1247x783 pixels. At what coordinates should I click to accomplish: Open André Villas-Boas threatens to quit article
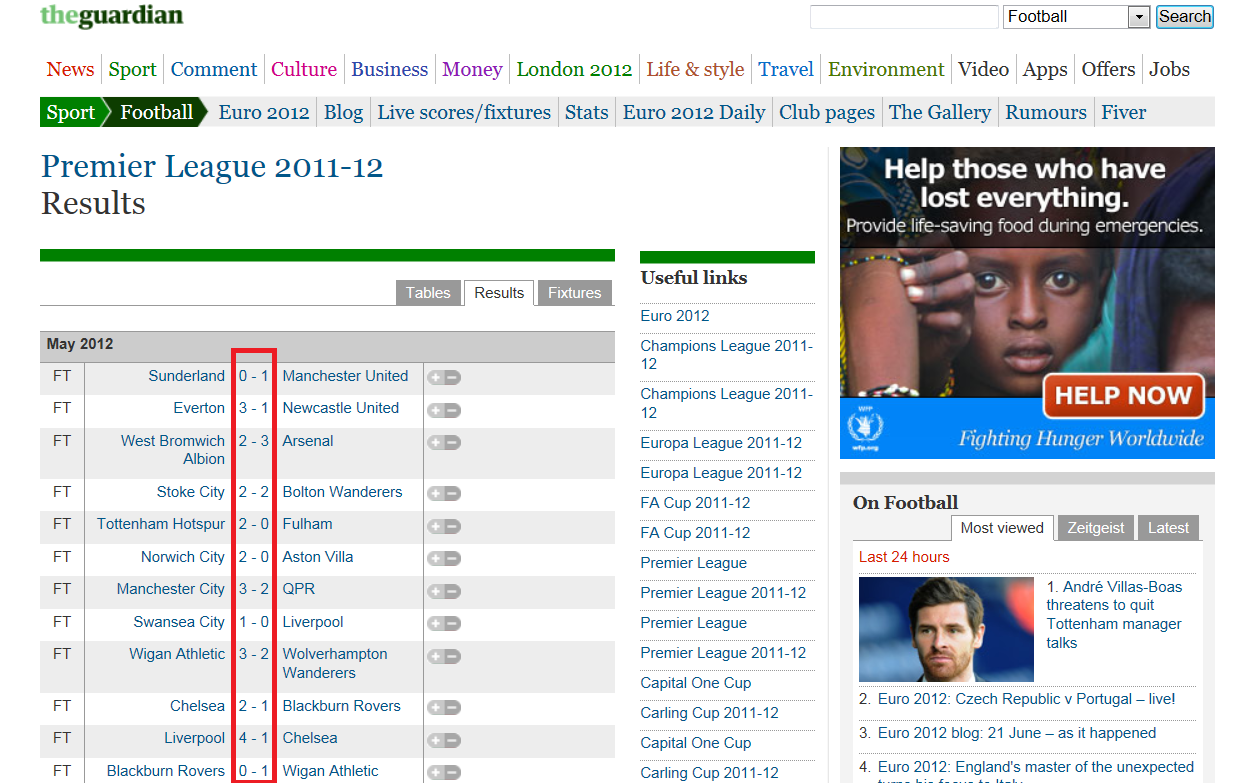point(1114,615)
